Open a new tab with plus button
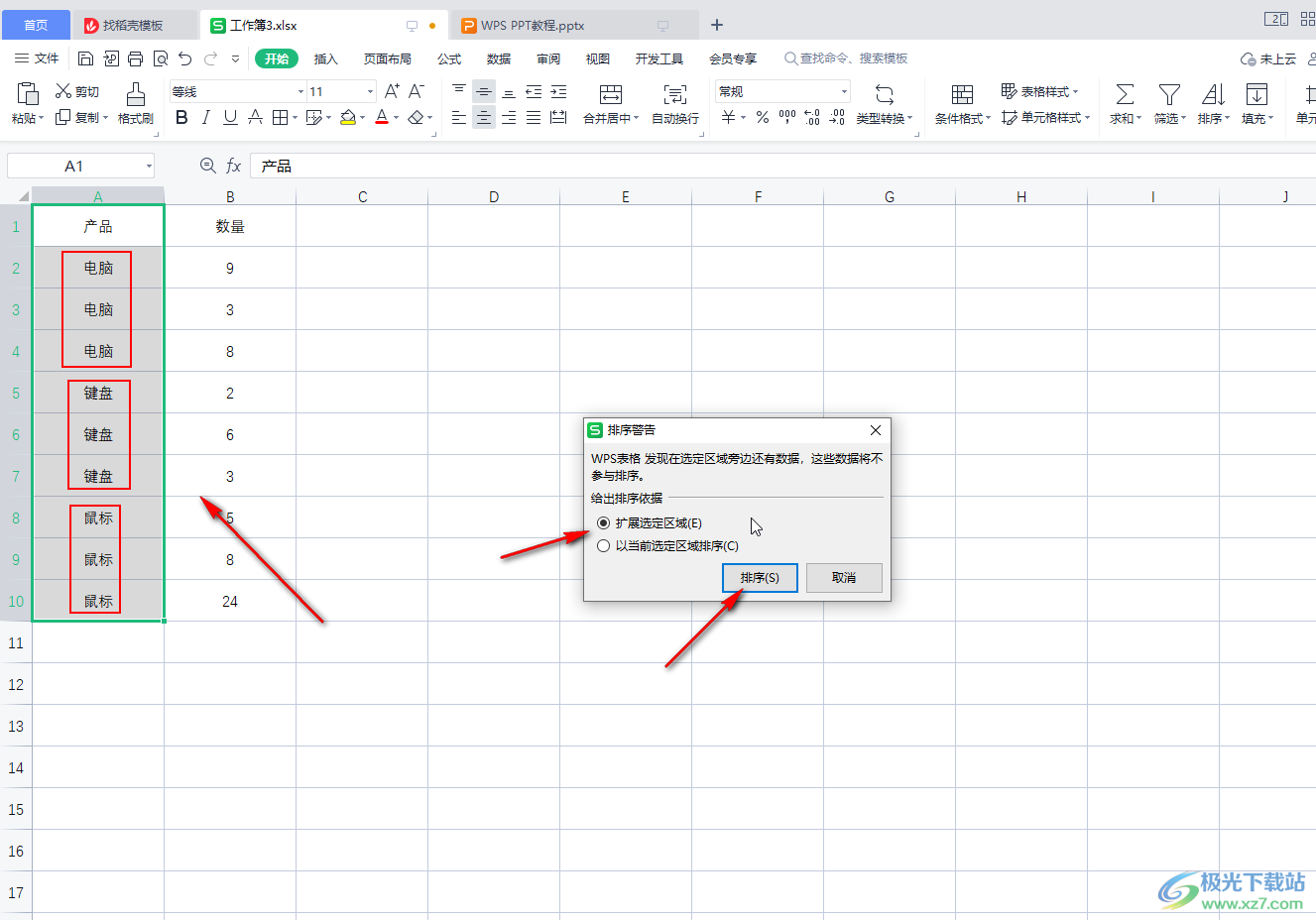Image resolution: width=1316 pixels, height=920 pixels. [x=717, y=25]
